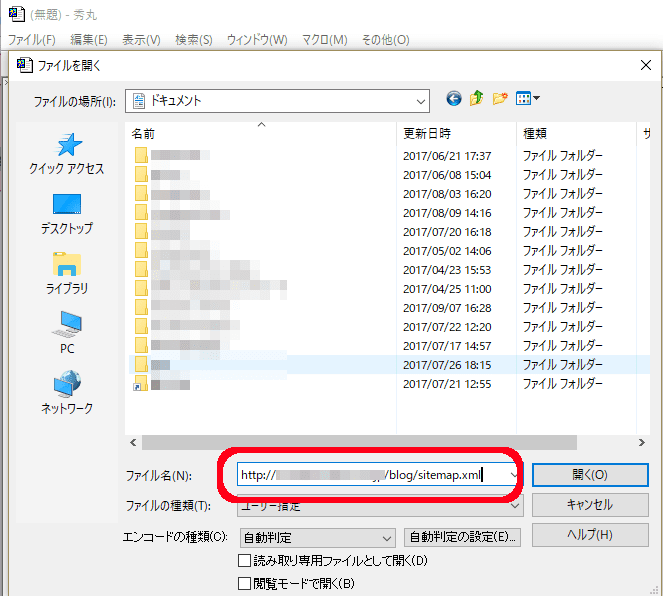
Task: Select folder icon dated 2017/09/07 16:28
Action: pos(141,307)
